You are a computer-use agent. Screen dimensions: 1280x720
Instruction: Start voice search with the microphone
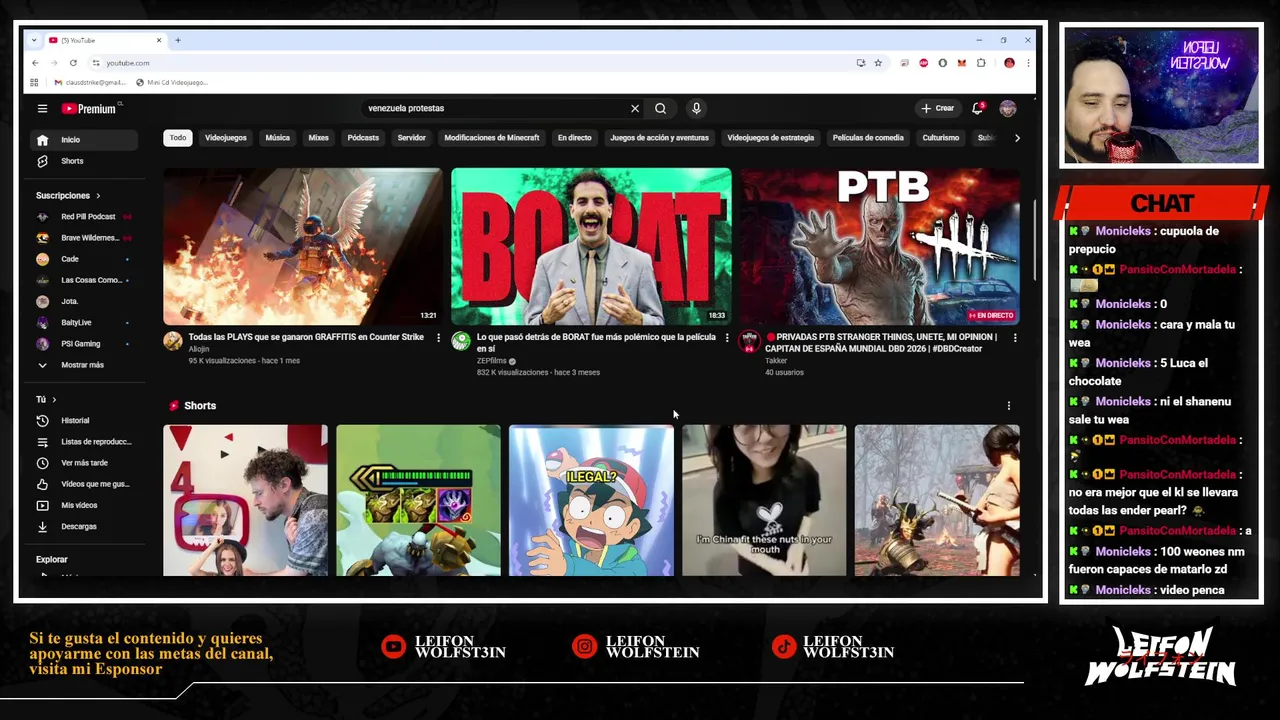click(696, 108)
